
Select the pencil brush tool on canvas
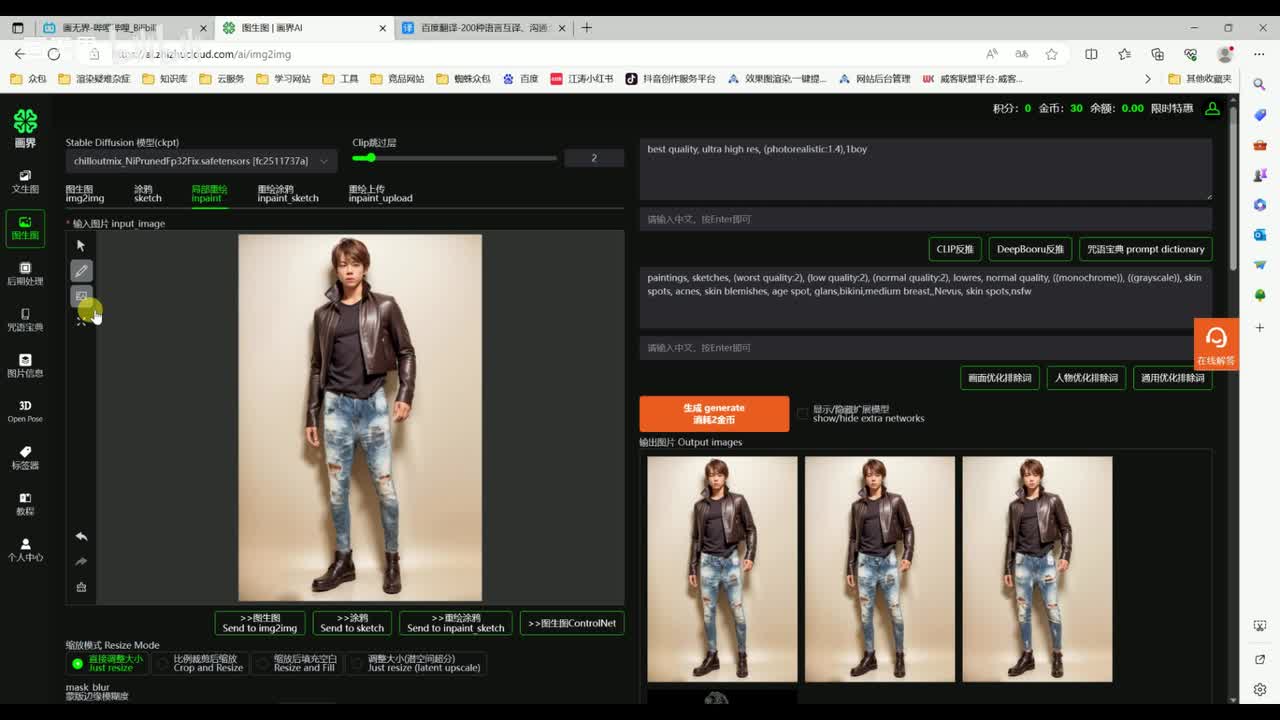81,270
